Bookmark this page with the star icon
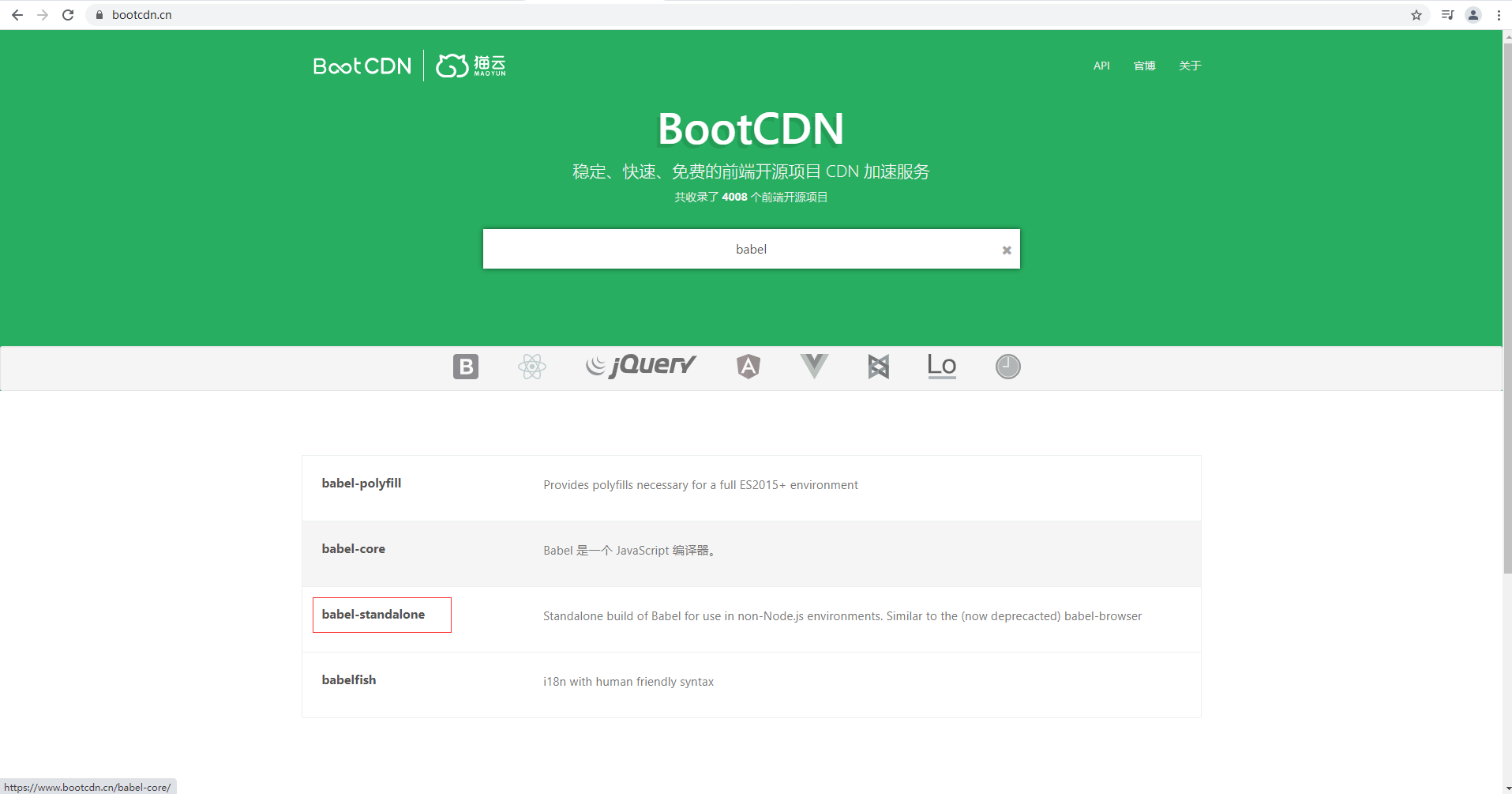 1416,15
